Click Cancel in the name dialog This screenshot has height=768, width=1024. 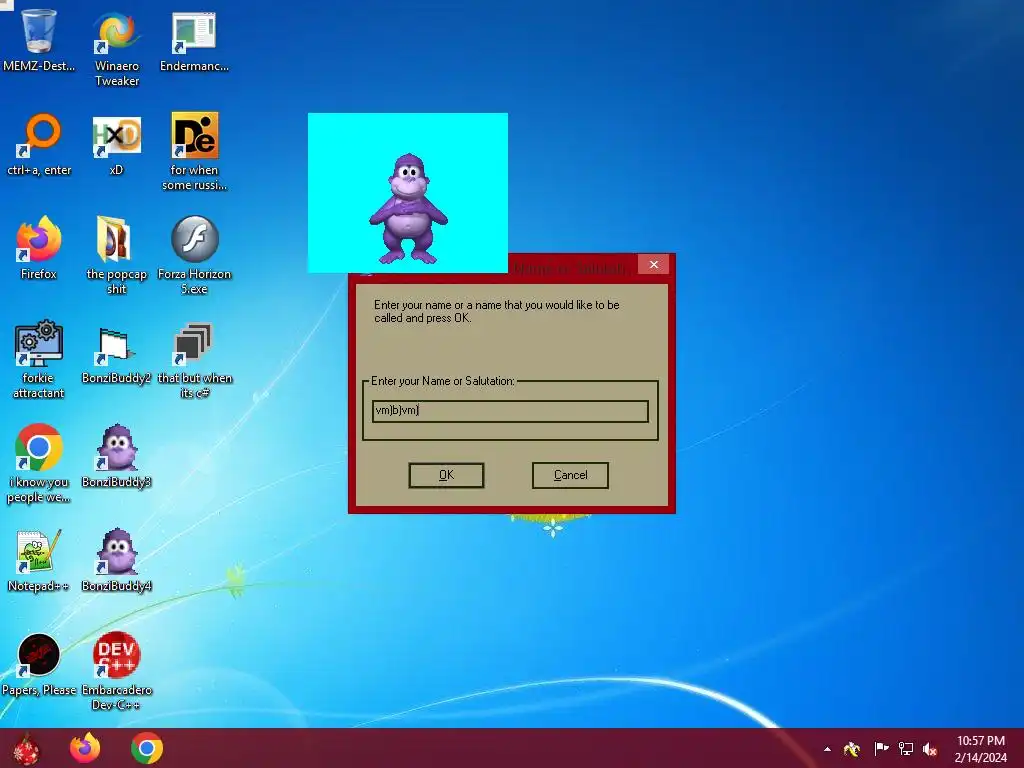(x=570, y=475)
